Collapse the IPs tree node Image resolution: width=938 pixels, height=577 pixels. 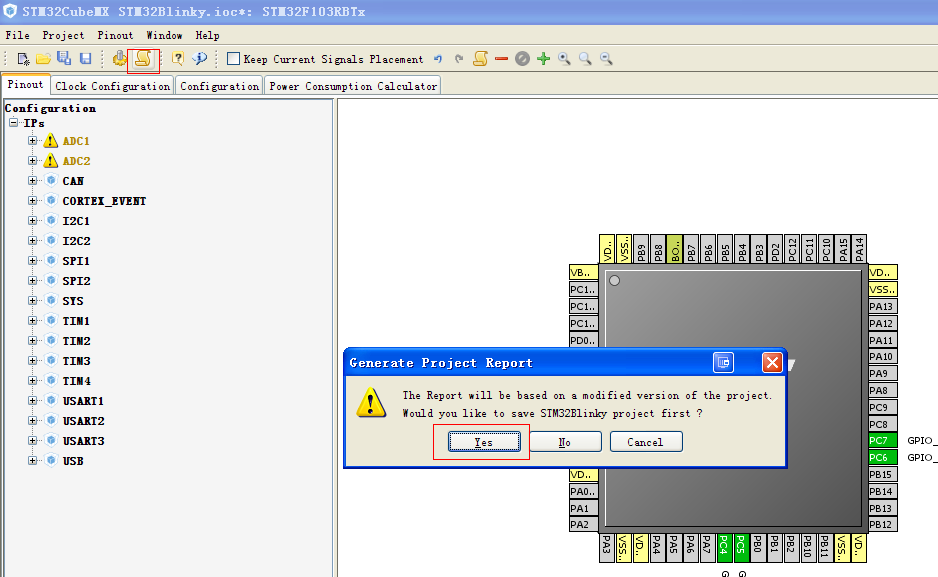[x=13, y=123]
